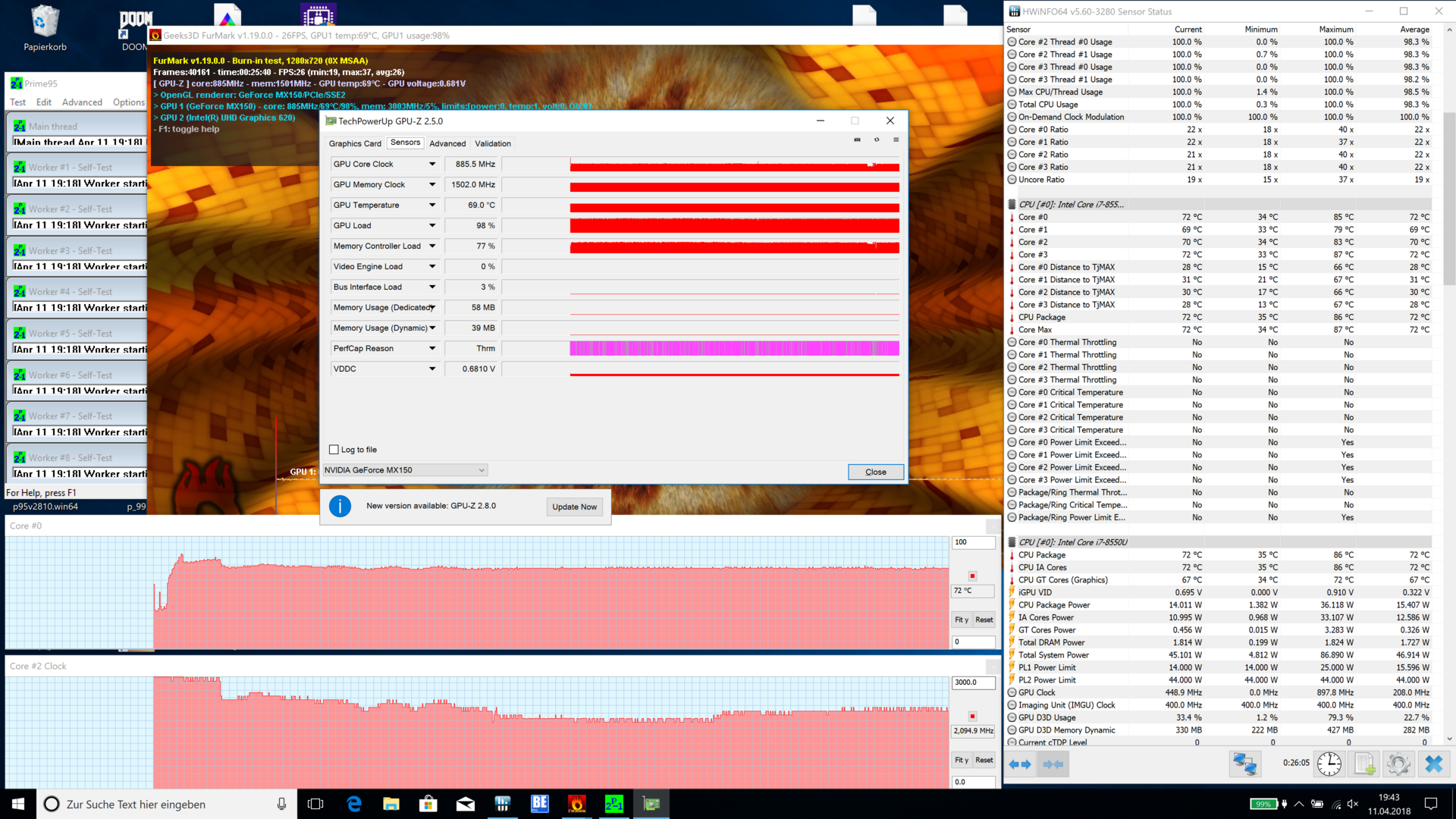Click Close button in GPU-Z

[876, 472]
